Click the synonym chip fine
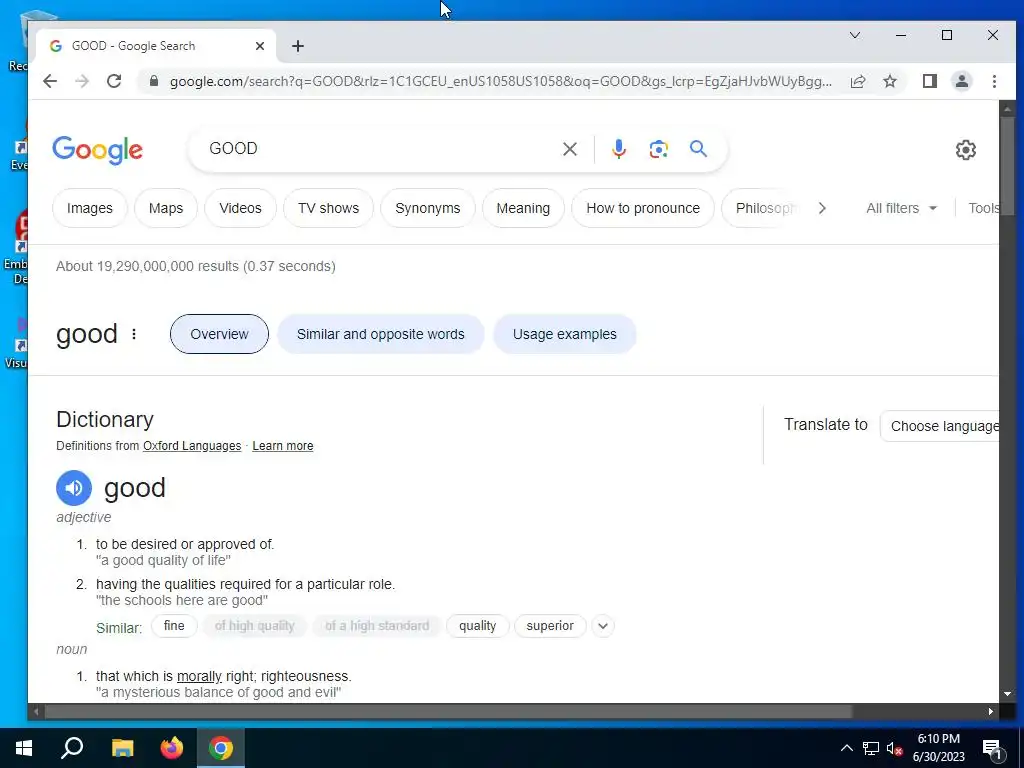This screenshot has width=1024, height=768. click(174, 626)
